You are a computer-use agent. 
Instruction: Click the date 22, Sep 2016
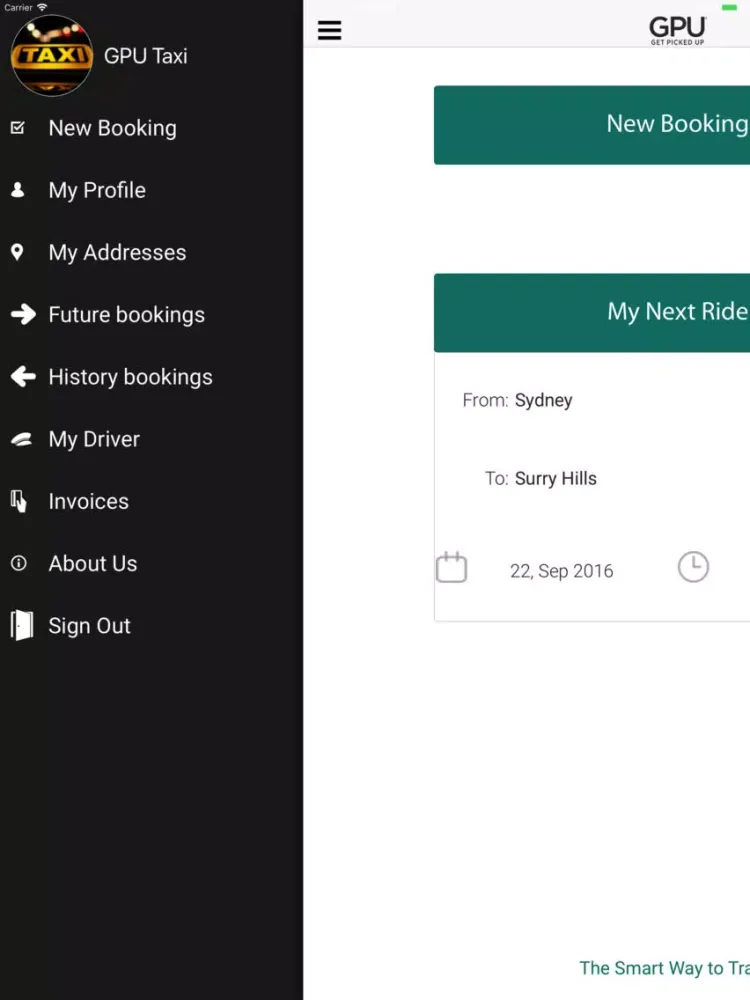tap(561, 571)
